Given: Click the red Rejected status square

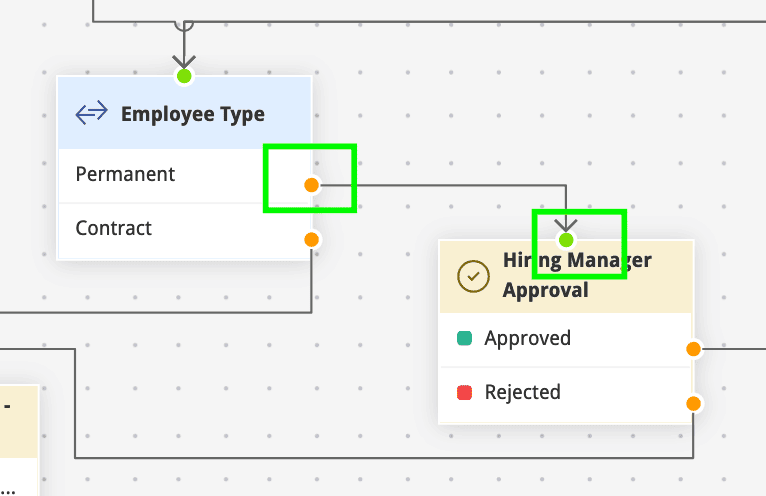Looking at the screenshot, I should (464, 392).
